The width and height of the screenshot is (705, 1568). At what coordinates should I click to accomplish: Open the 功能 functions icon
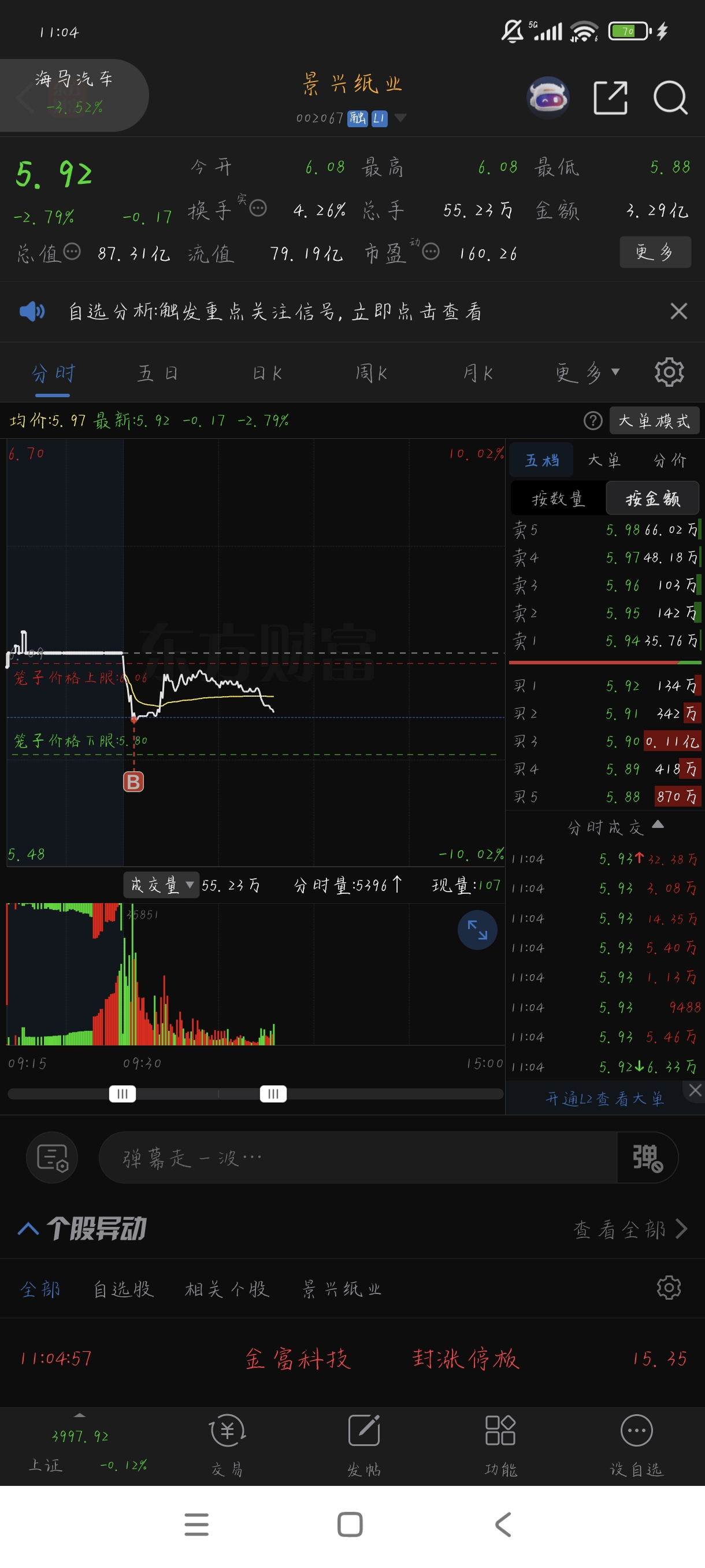click(500, 1444)
